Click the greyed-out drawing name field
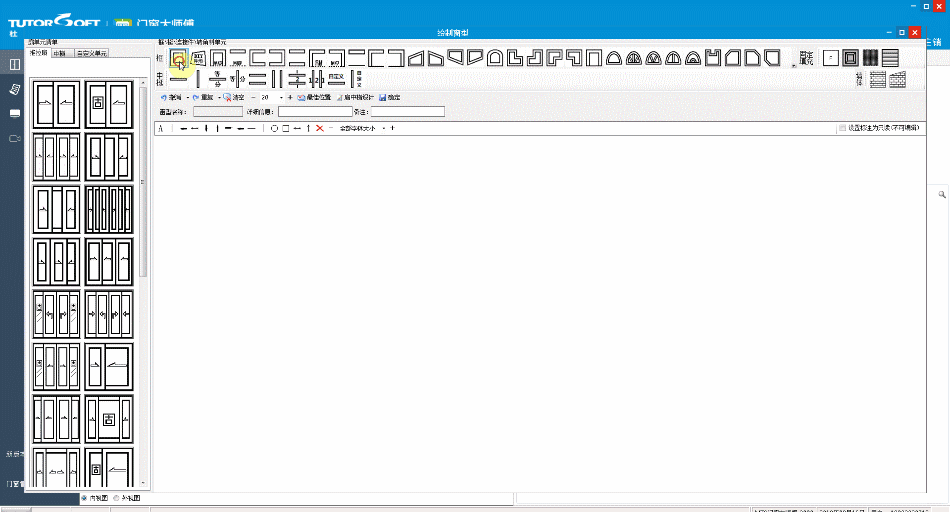 218,111
